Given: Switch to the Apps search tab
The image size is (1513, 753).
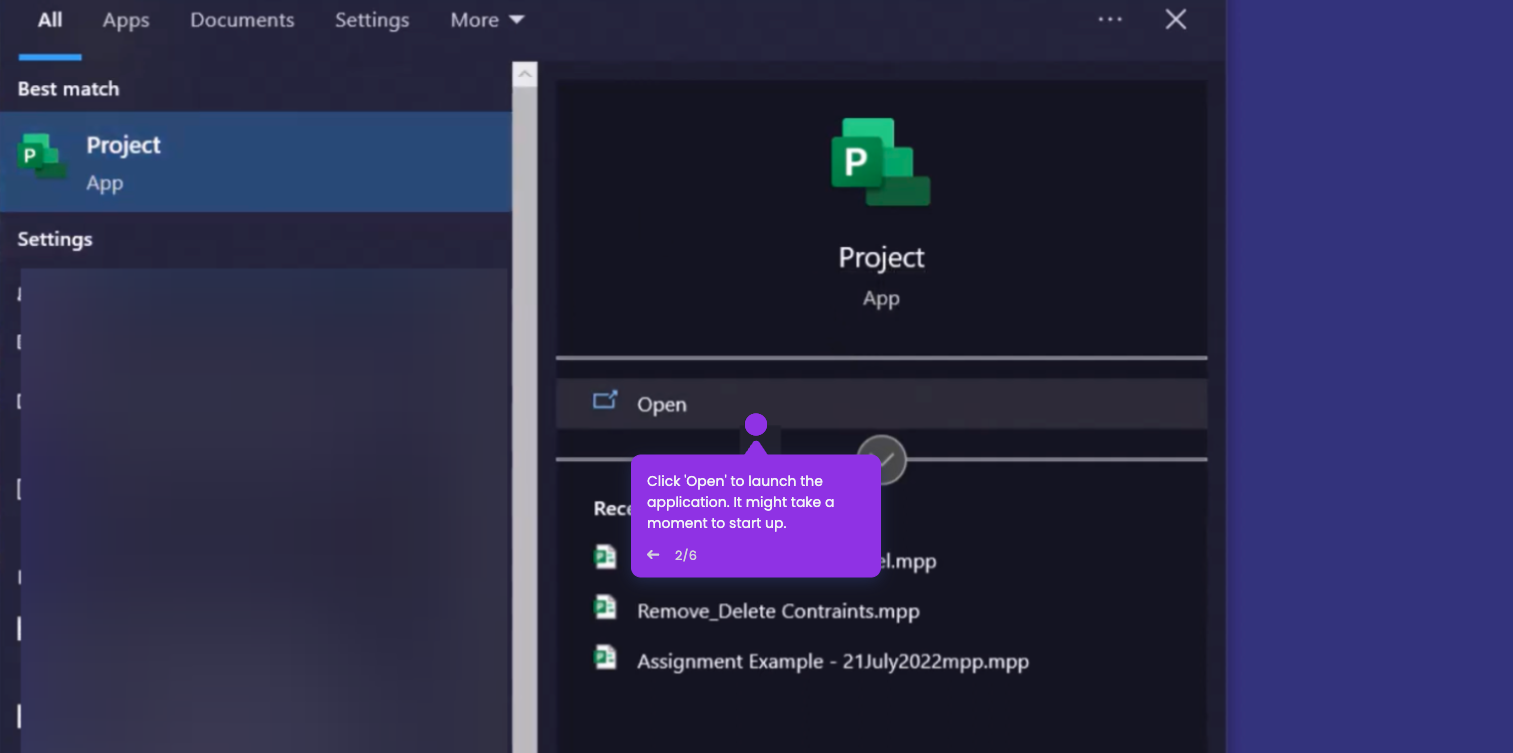Looking at the screenshot, I should tap(126, 20).
